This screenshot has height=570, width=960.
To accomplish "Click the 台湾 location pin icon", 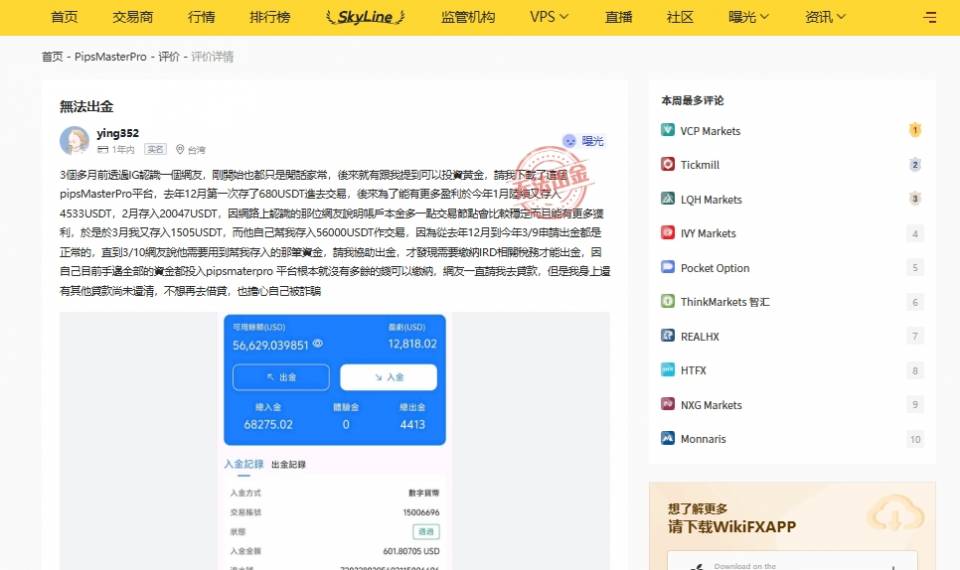I will coord(180,149).
